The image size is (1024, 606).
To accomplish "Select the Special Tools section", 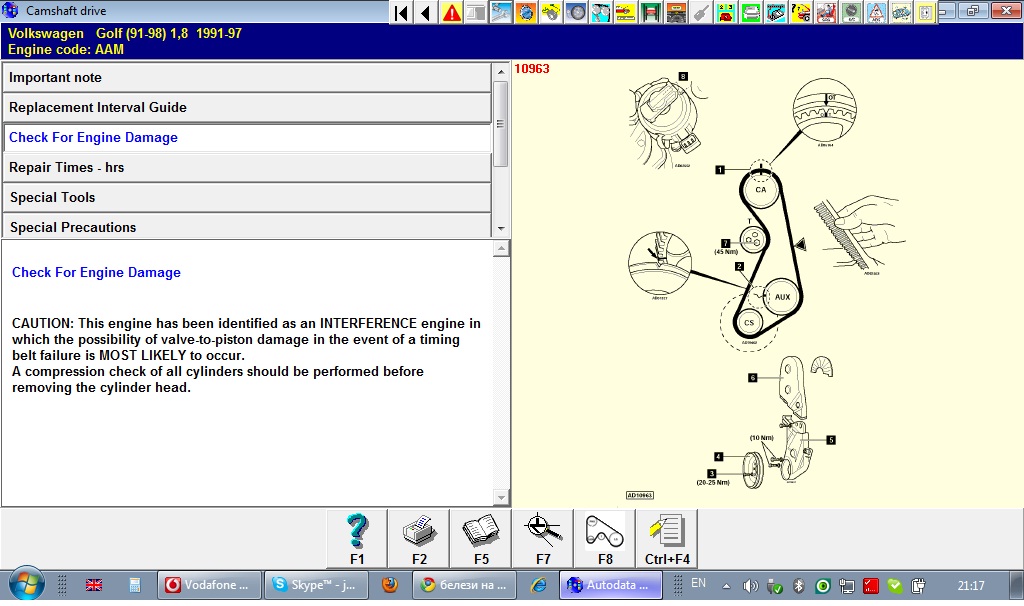I will pyautogui.click(x=246, y=198).
